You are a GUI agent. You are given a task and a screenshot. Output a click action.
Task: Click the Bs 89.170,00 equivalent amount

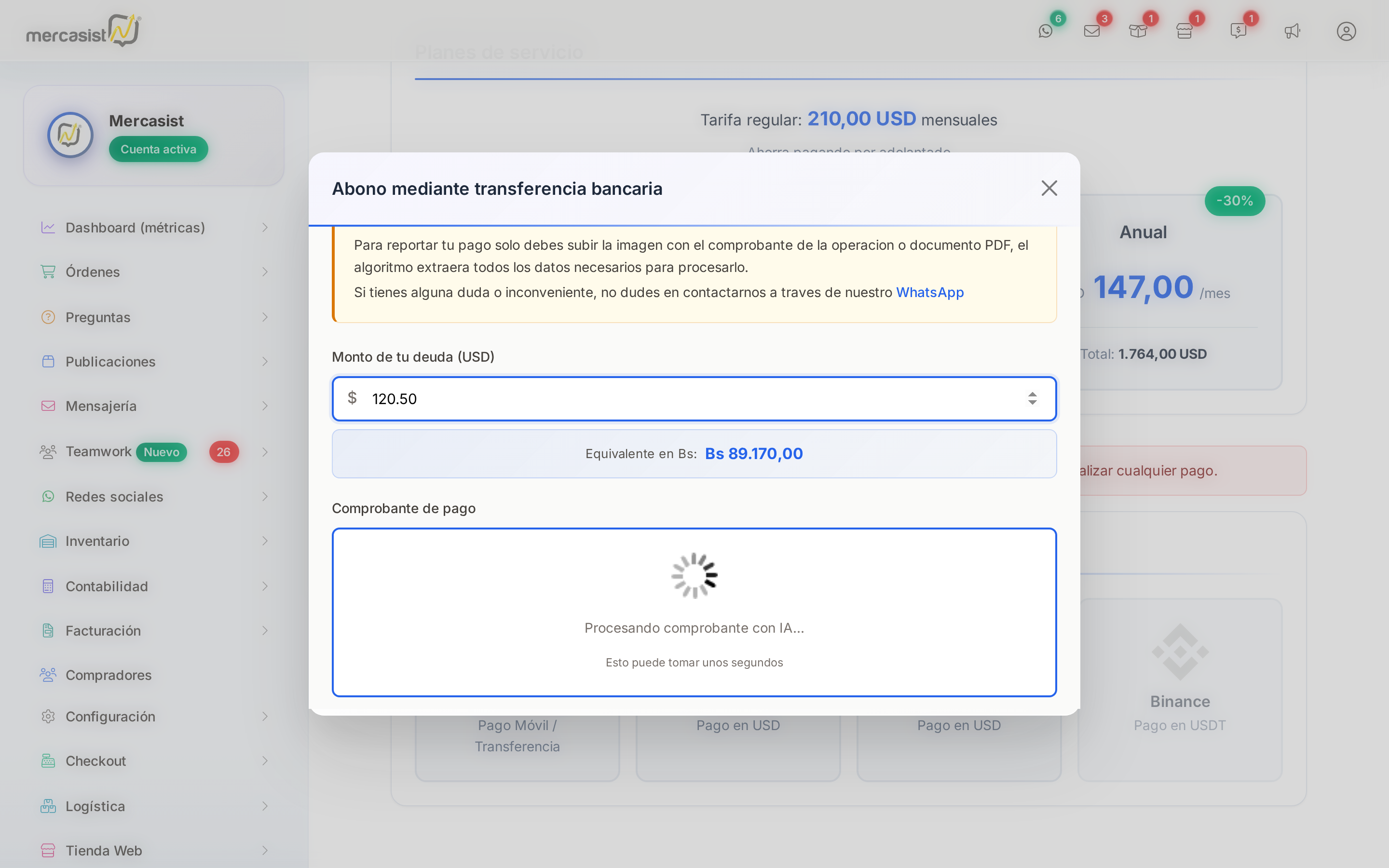click(754, 453)
